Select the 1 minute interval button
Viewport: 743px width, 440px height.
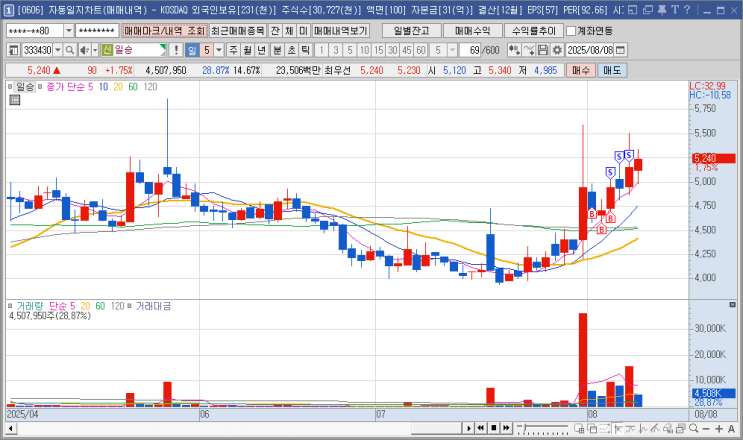[x=321, y=50]
